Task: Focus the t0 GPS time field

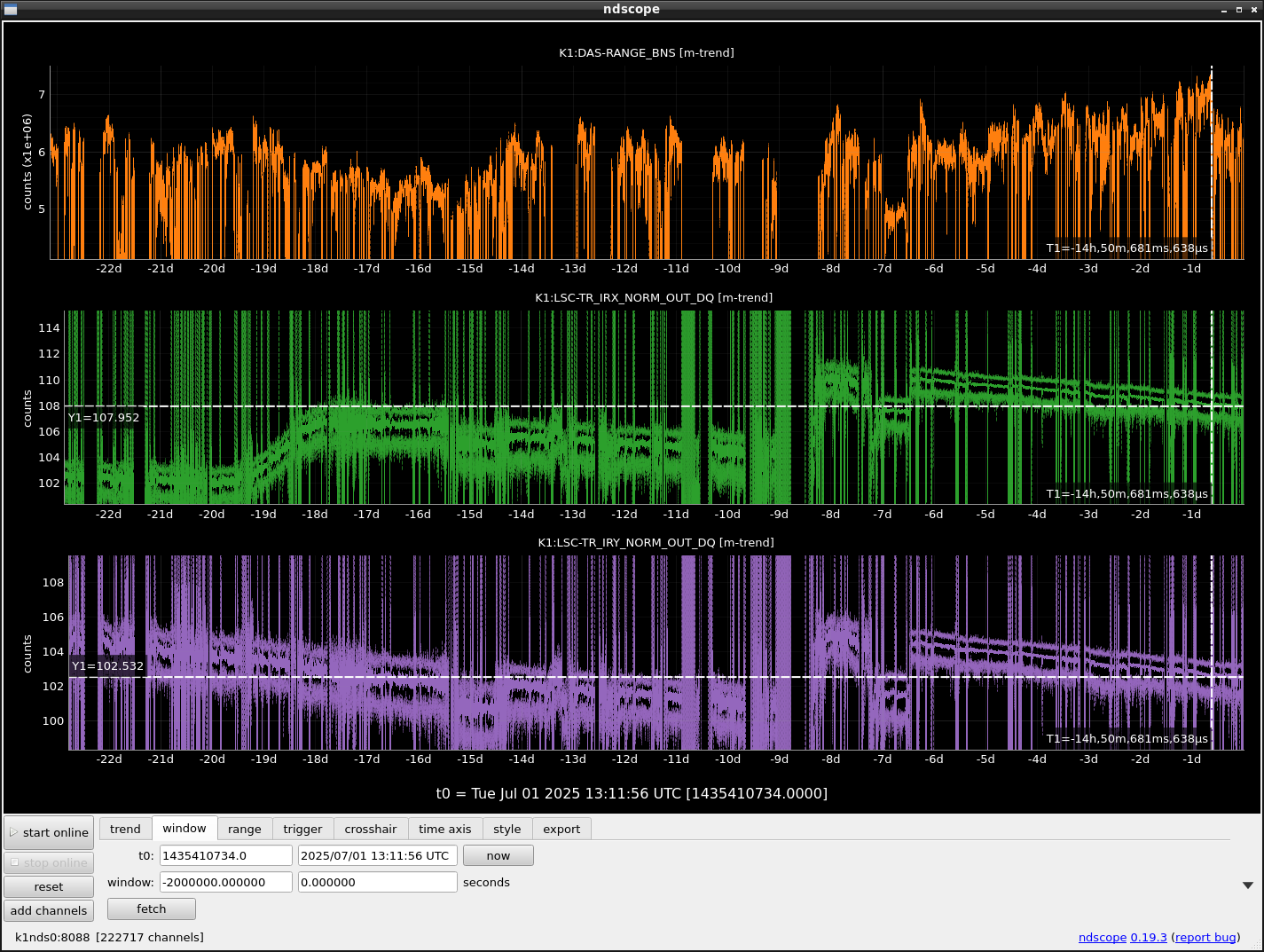Action: pyautogui.click(x=226, y=855)
